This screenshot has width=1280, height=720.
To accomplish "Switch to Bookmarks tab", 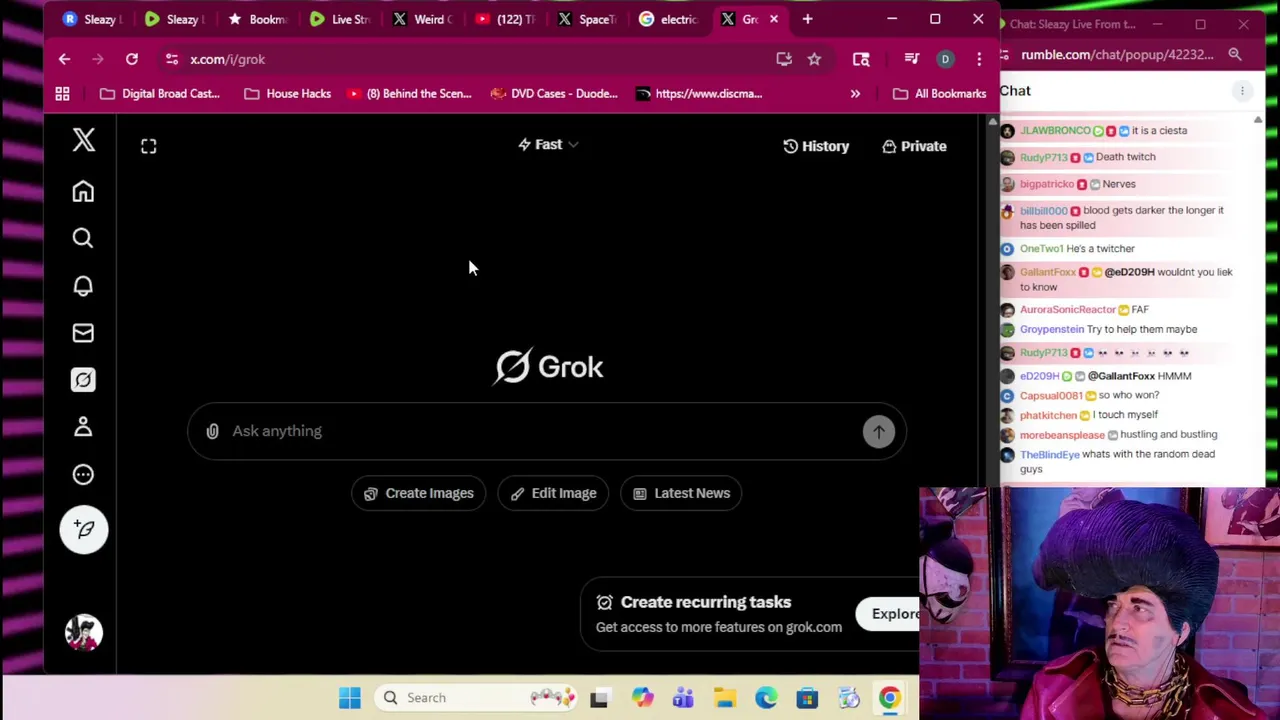I will (257, 19).
